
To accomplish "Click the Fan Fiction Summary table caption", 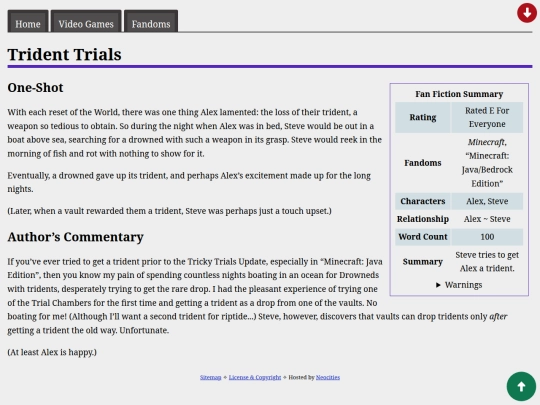I will click(459, 94).
